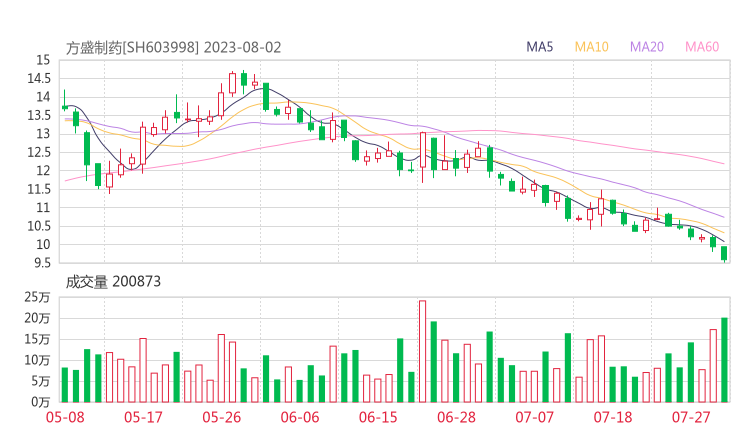Click the 05-08 date label
The height and width of the screenshot is (440, 740).
pos(65,417)
